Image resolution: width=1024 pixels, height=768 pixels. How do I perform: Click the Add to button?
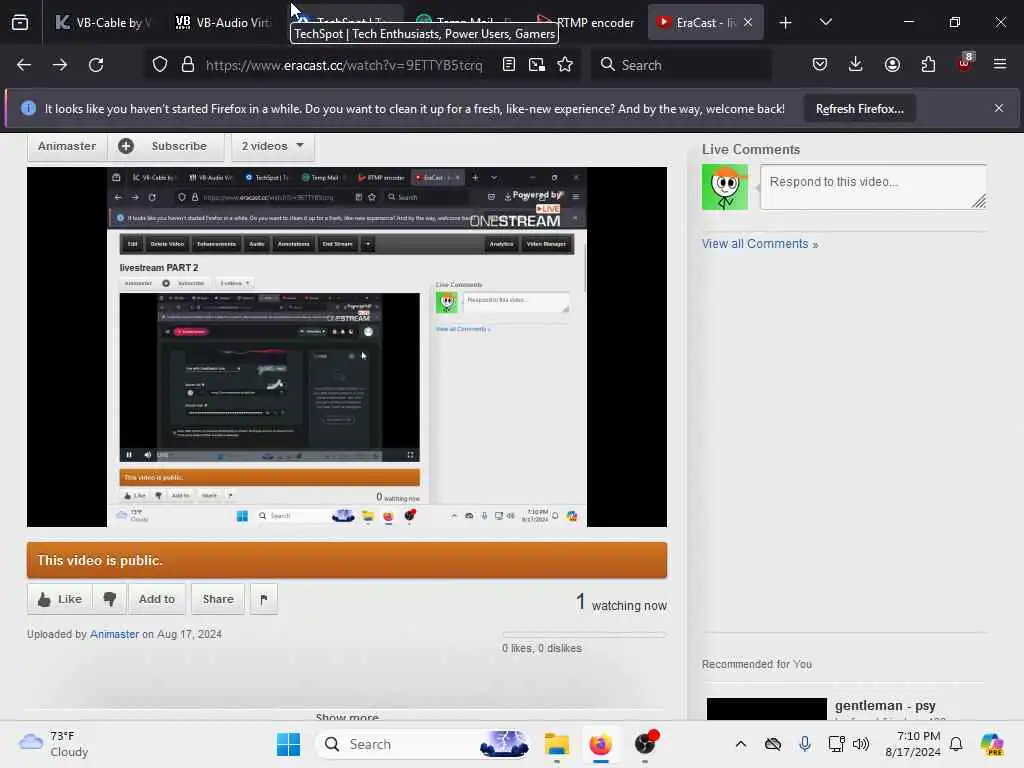[157, 599]
